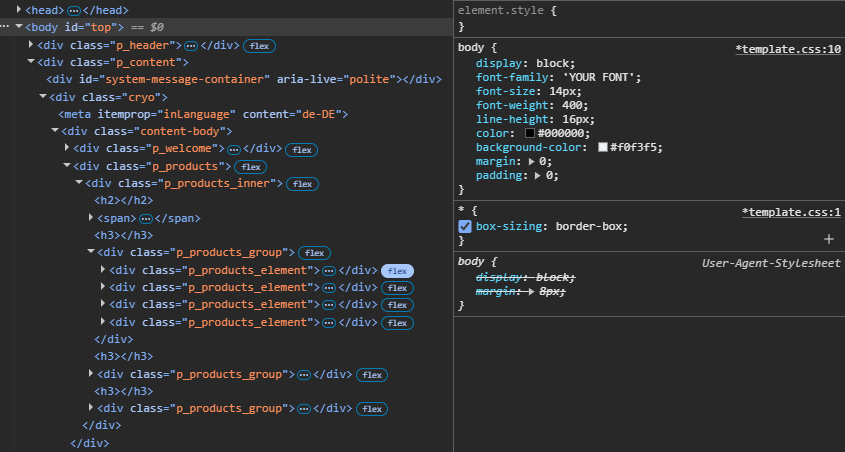Uncheck the box-sizing property checkbox

465,227
